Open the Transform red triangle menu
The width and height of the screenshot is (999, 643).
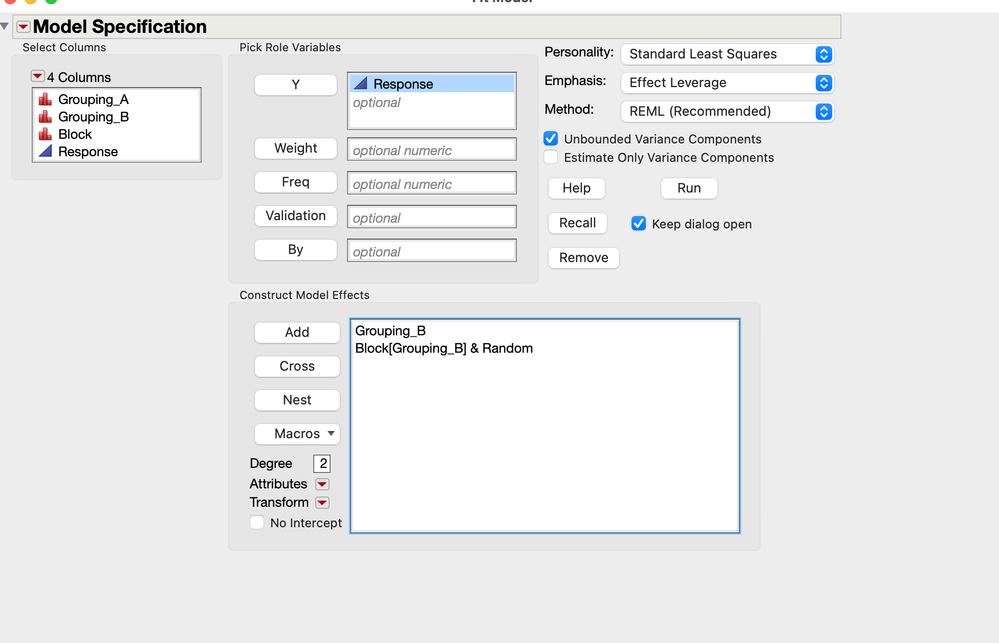coord(322,502)
